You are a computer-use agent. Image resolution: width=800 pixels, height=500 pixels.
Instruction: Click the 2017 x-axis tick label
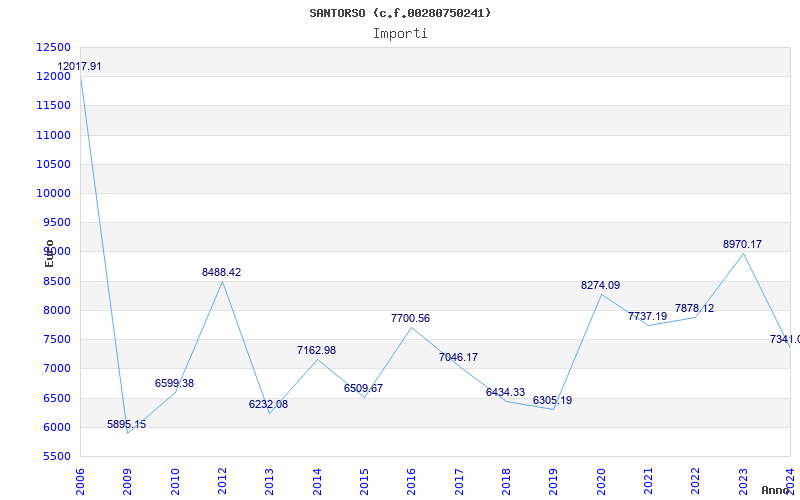(459, 482)
